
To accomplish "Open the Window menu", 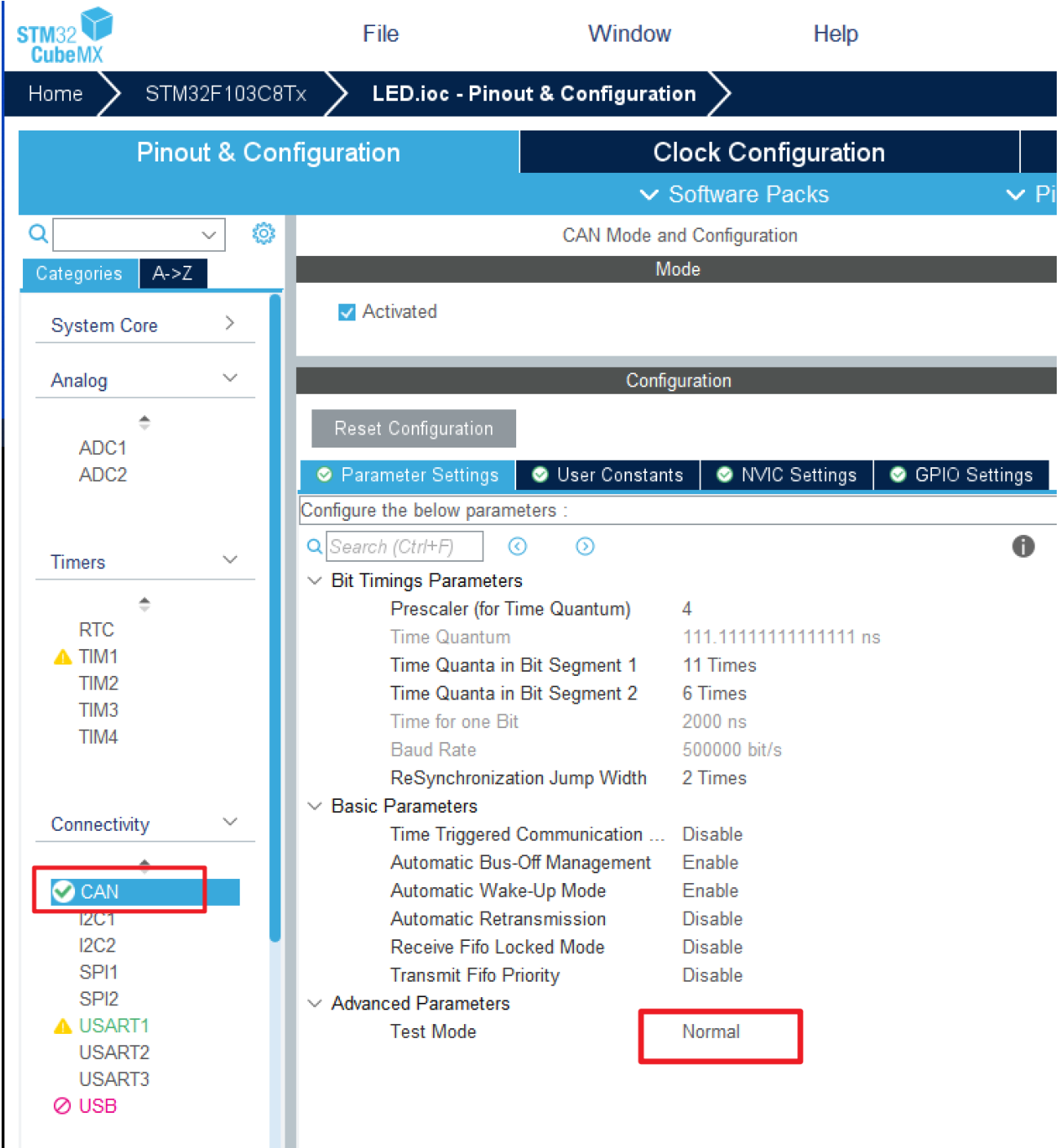I will (629, 34).
